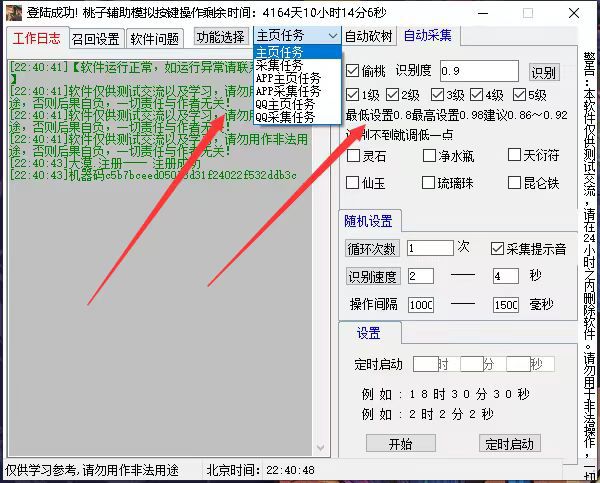Click the 定时启动 minute field
Viewport: 600px width, 483px height.
point(472,364)
